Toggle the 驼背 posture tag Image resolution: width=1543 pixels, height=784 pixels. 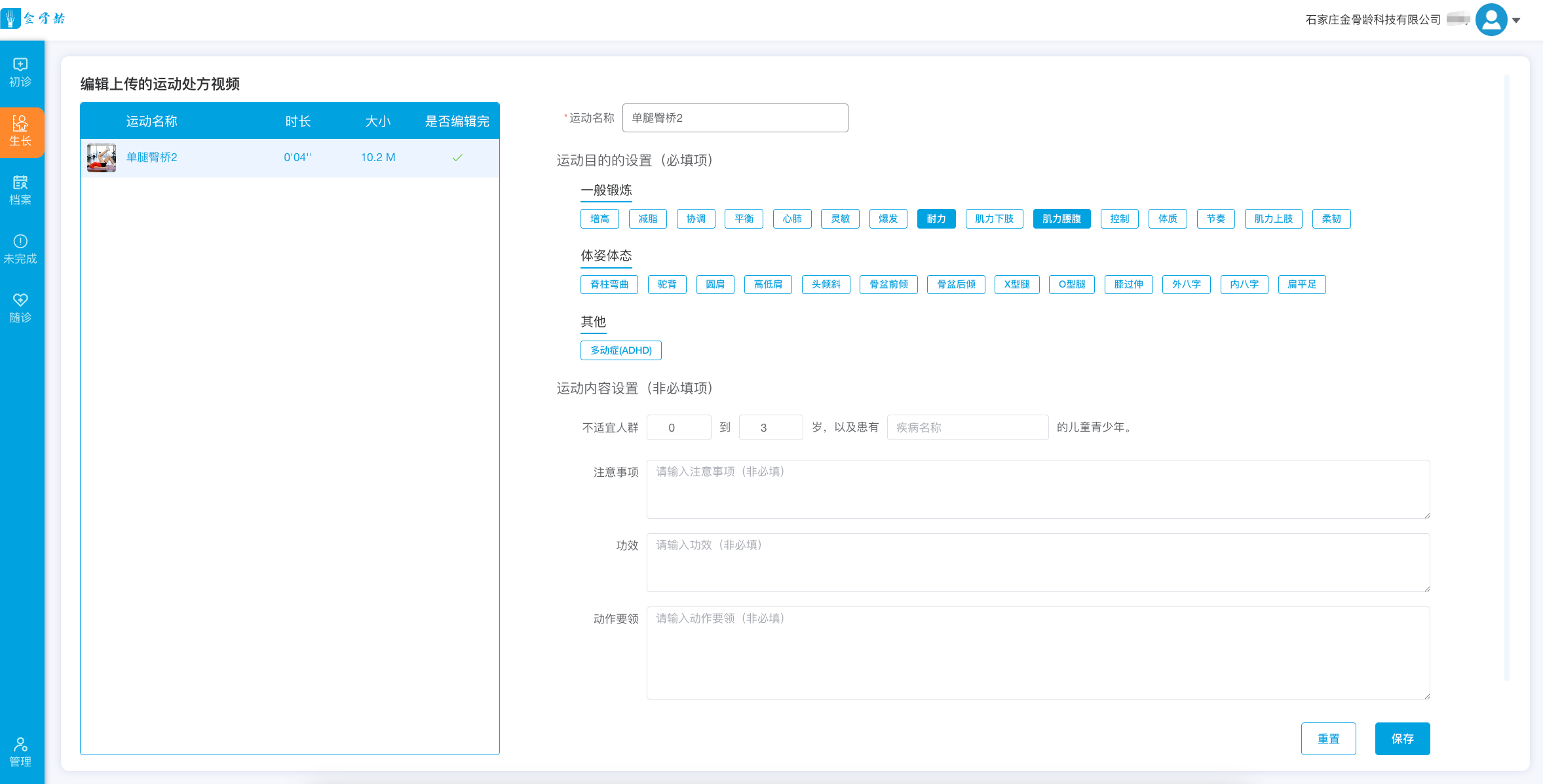pos(667,284)
